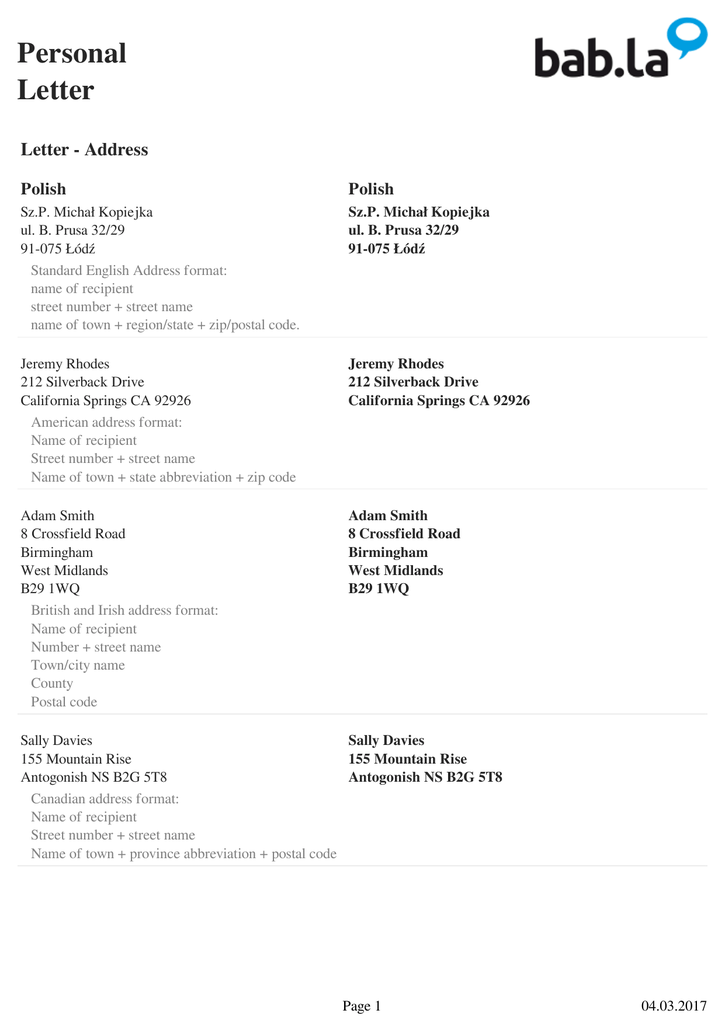Click the bold 91-075 Łódź text
The height and width of the screenshot is (1024, 725).
(x=386, y=248)
